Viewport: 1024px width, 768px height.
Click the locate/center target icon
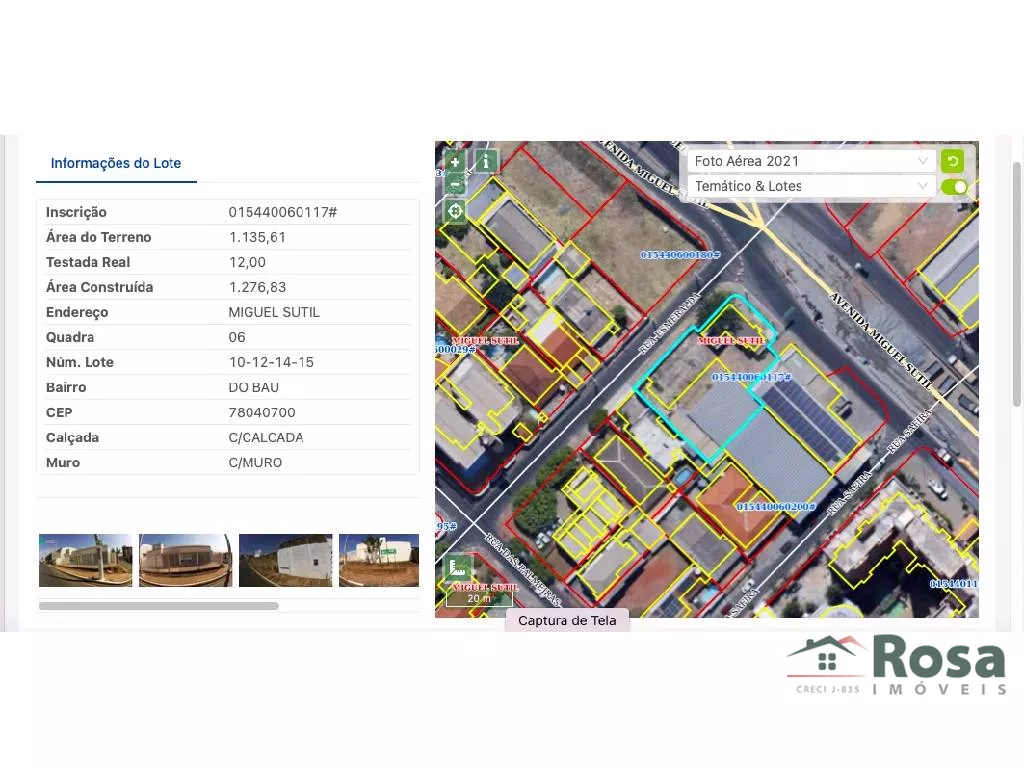pyautogui.click(x=455, y=211)
